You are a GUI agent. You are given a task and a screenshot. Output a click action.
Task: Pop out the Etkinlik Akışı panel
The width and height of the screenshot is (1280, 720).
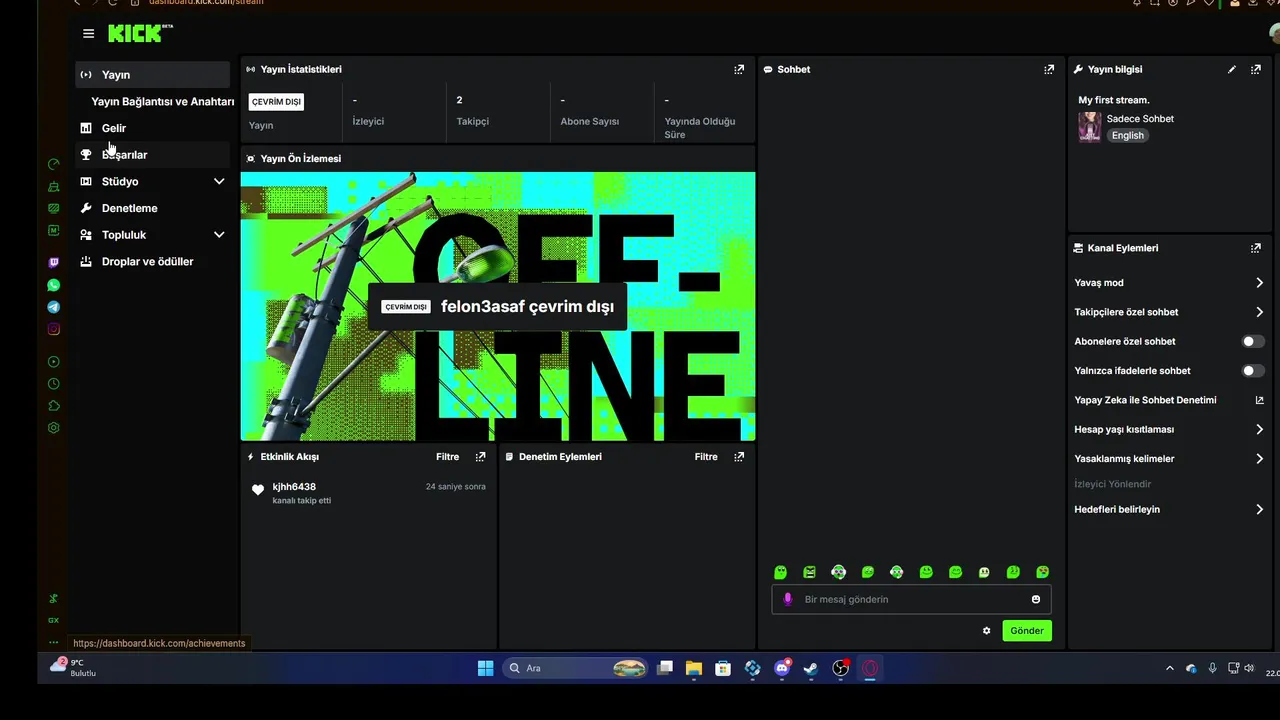point(481,456)
